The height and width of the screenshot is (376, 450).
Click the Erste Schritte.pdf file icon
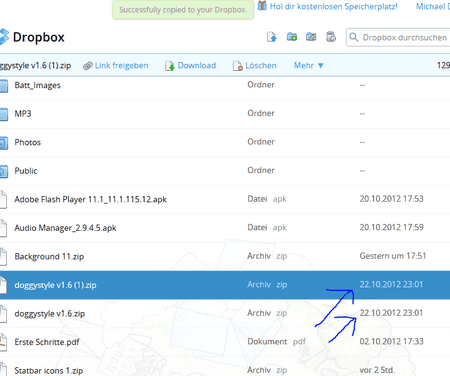3,342
